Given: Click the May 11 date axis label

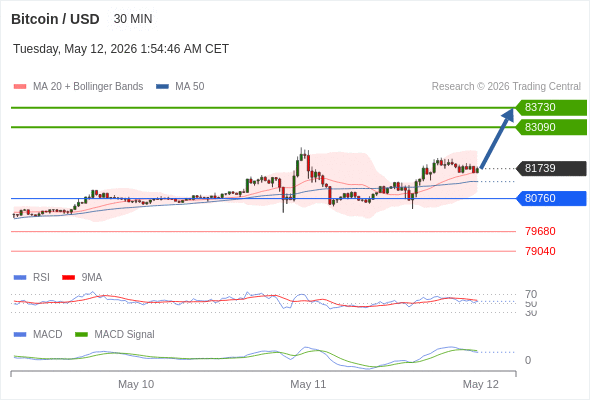Looking at the screenshot, I should (x=308, y=384).
